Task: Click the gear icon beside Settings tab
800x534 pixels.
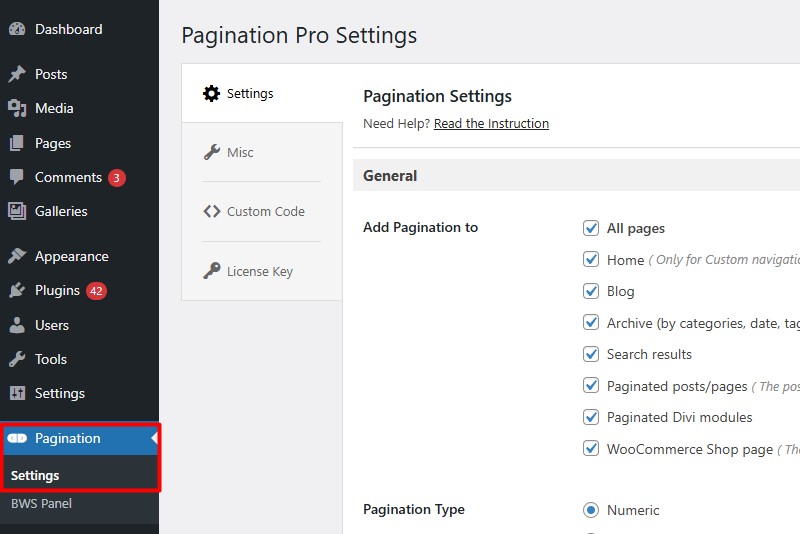Action: [211, 93]
